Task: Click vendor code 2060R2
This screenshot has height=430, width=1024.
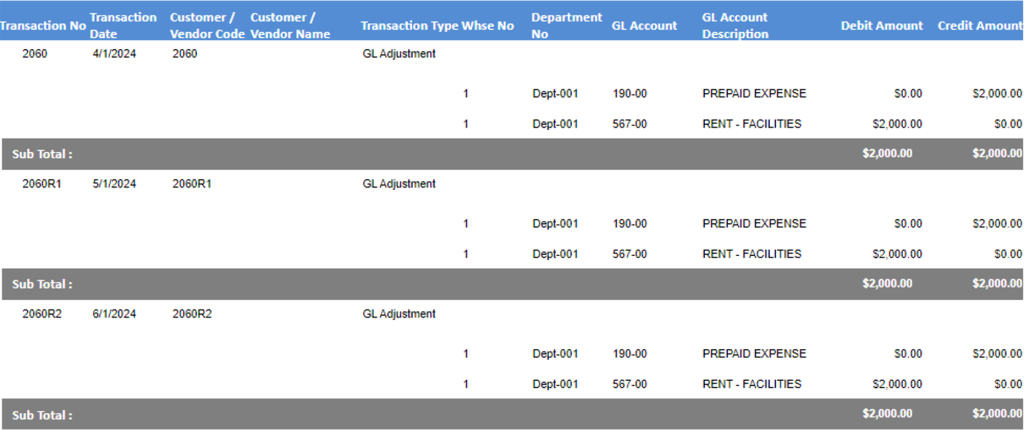Action: coord(192,314)
